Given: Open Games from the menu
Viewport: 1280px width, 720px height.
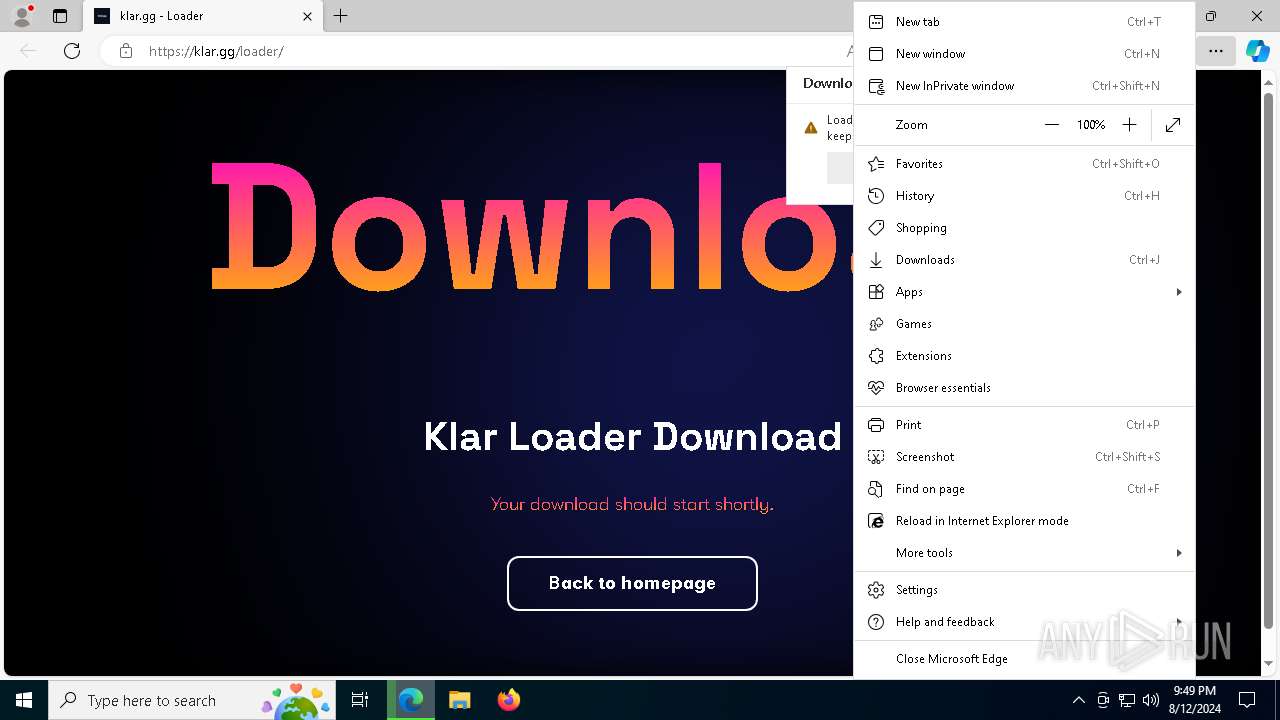Looking at the screenshot, I should pos(1025,324).
